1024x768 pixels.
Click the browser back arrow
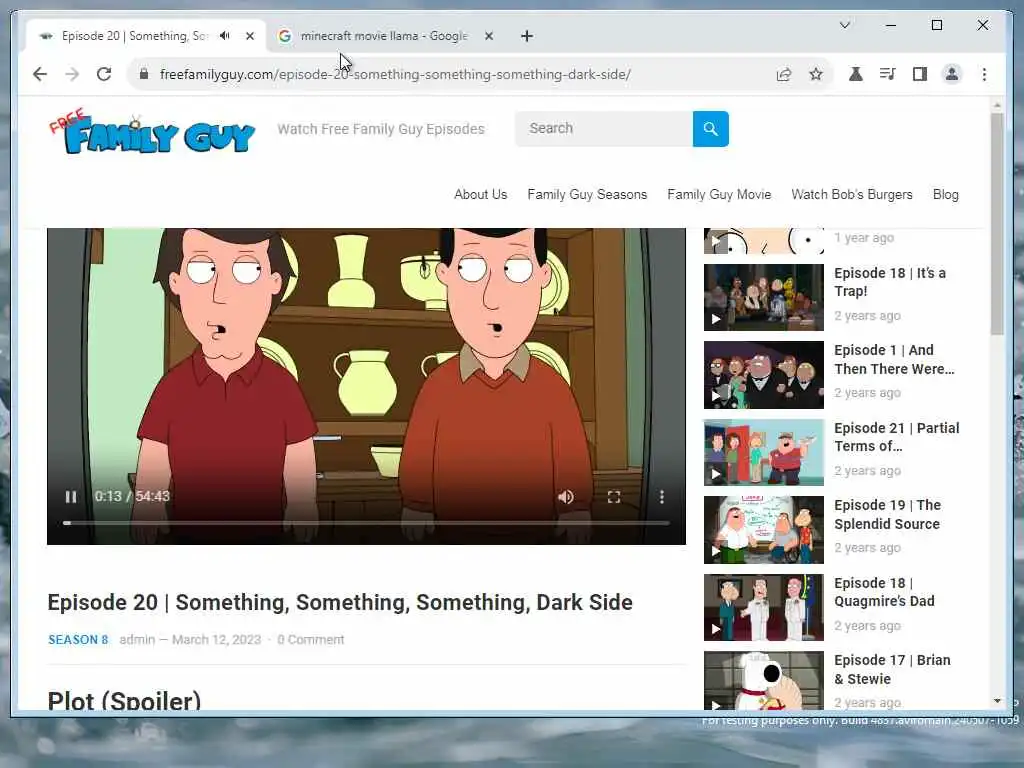pyautogui.click(x=40, y=74)
